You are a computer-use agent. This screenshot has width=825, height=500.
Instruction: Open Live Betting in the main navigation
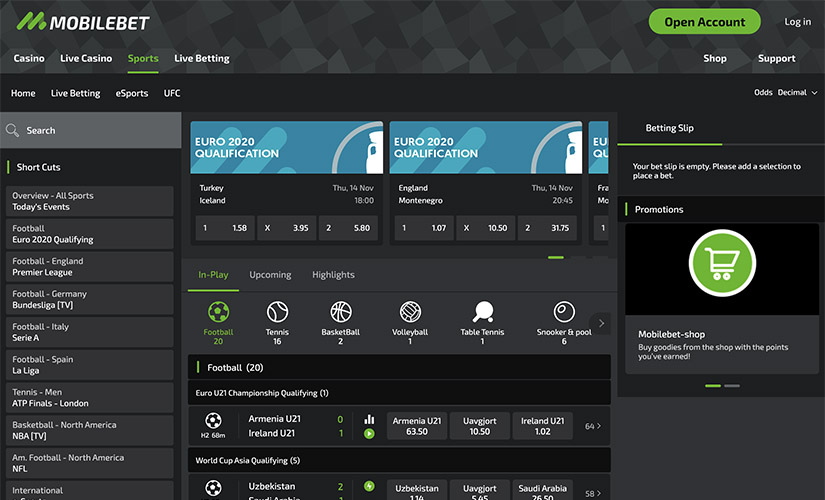pos(202,58)
